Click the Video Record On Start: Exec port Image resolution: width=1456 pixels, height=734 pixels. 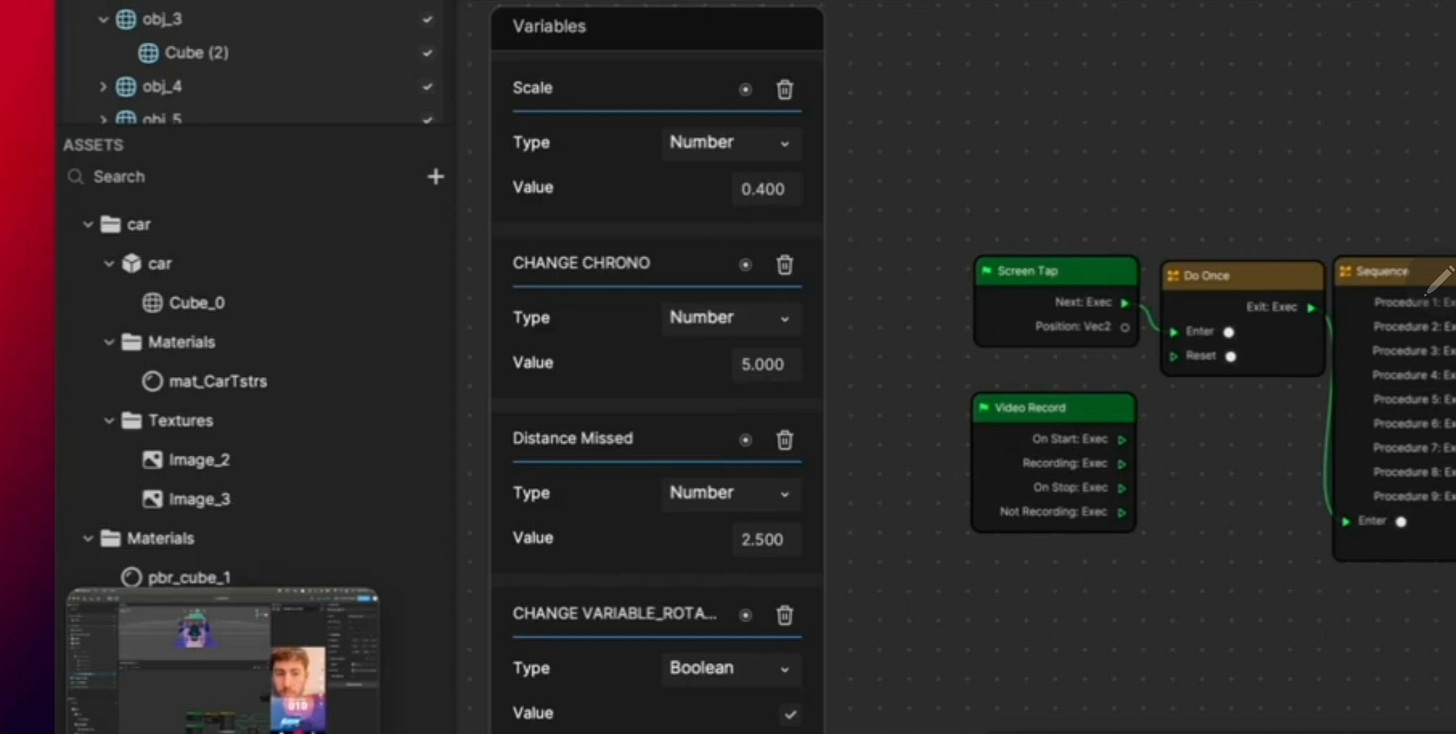tap(1122, 440)
